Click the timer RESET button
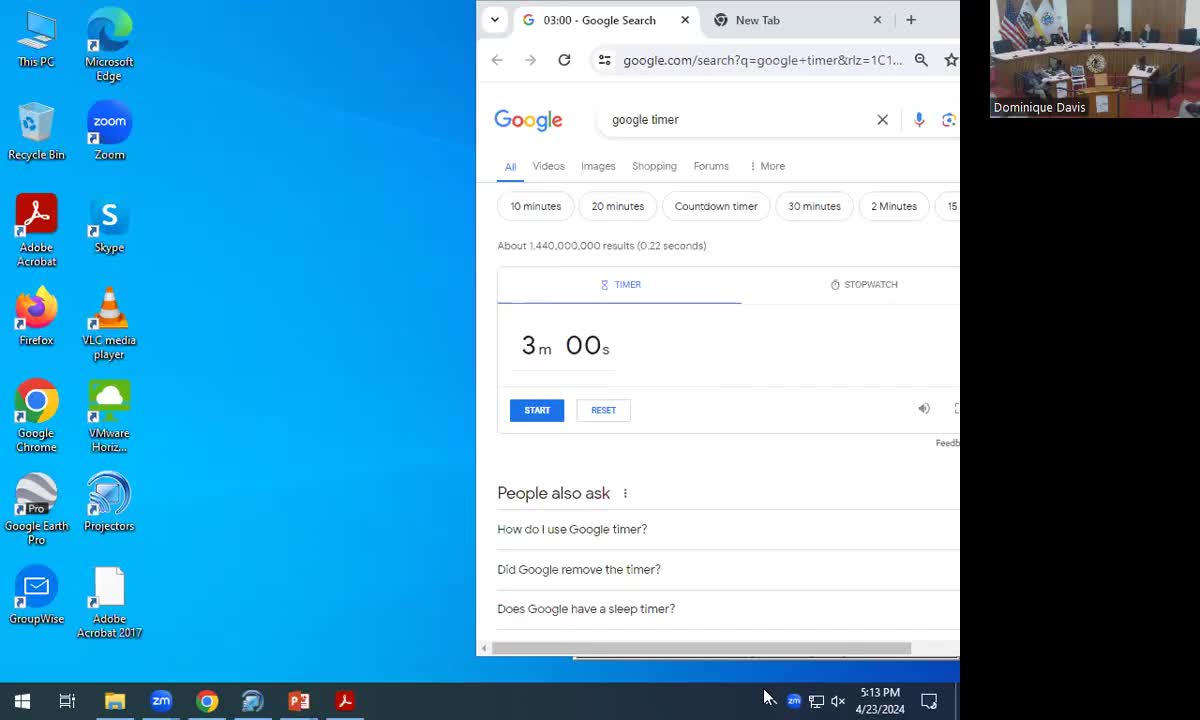 (x=603, y=410)
